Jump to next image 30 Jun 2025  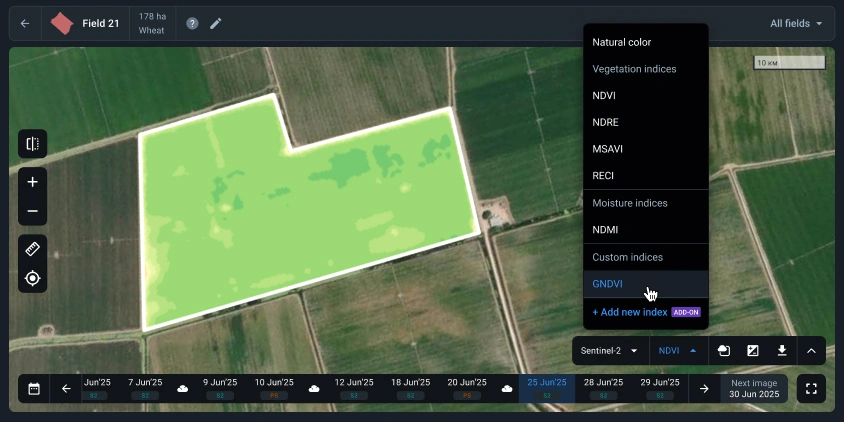pyautogui.click(x=754, y=389)
